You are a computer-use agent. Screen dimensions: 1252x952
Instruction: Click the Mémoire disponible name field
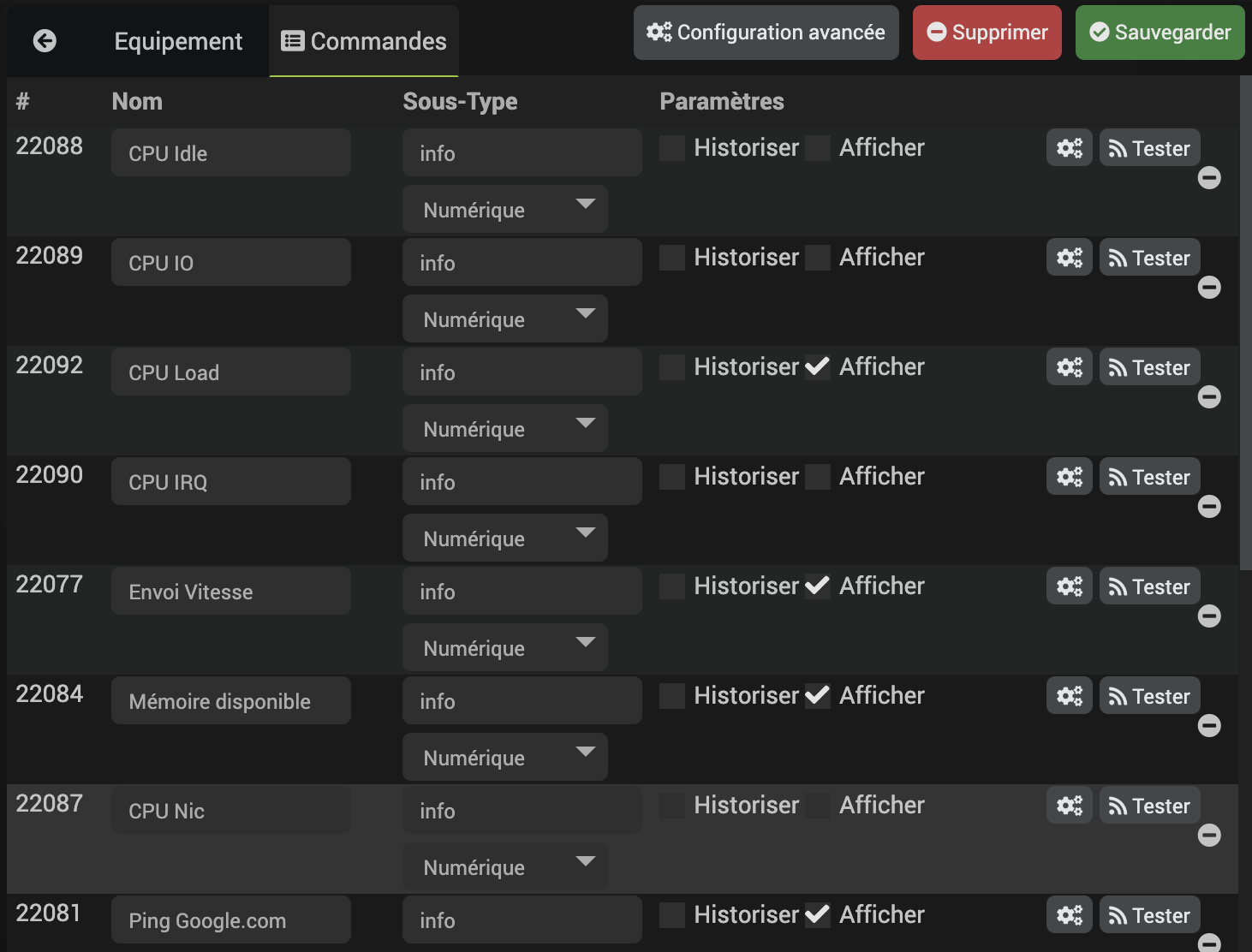[x=231, y=701]
